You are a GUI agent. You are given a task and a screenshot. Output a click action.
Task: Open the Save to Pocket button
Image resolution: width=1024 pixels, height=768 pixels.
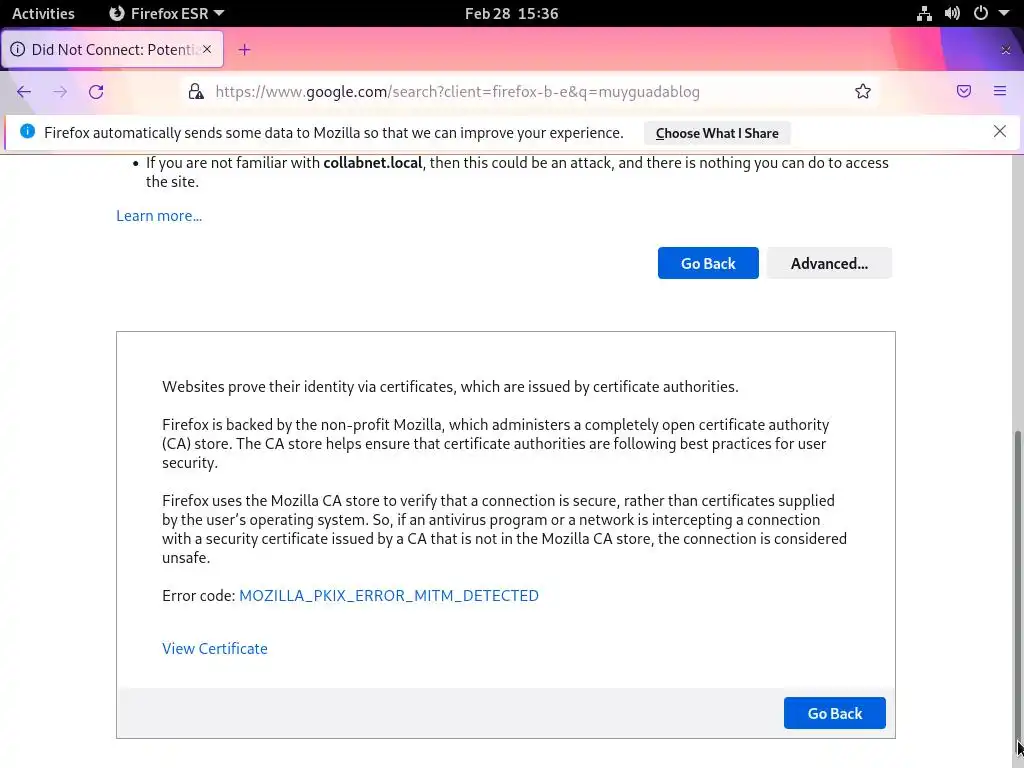click(964, 91)
